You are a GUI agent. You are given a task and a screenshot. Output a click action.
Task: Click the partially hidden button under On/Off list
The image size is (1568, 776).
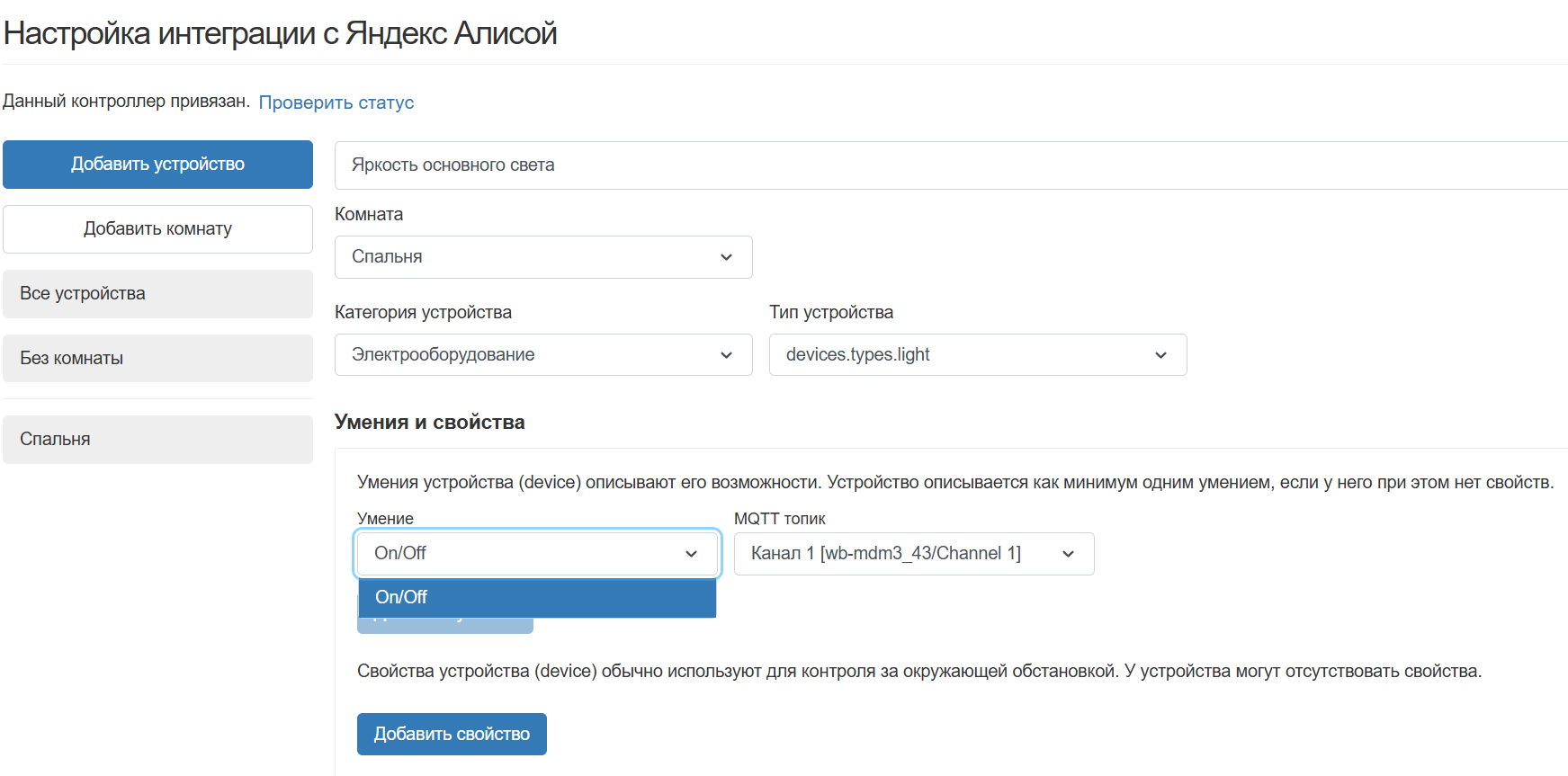pyautogui.click(x=444, y=627)
